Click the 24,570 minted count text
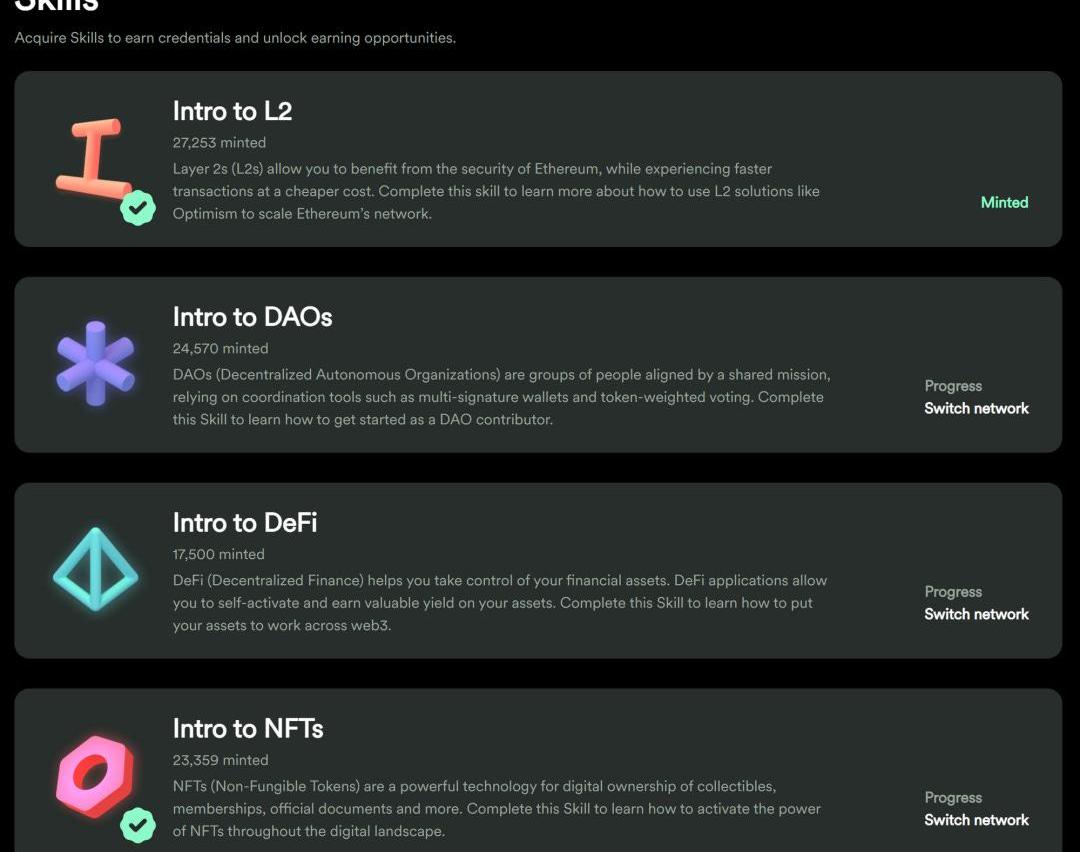1080x852 pixels. (x=220, y=349)
